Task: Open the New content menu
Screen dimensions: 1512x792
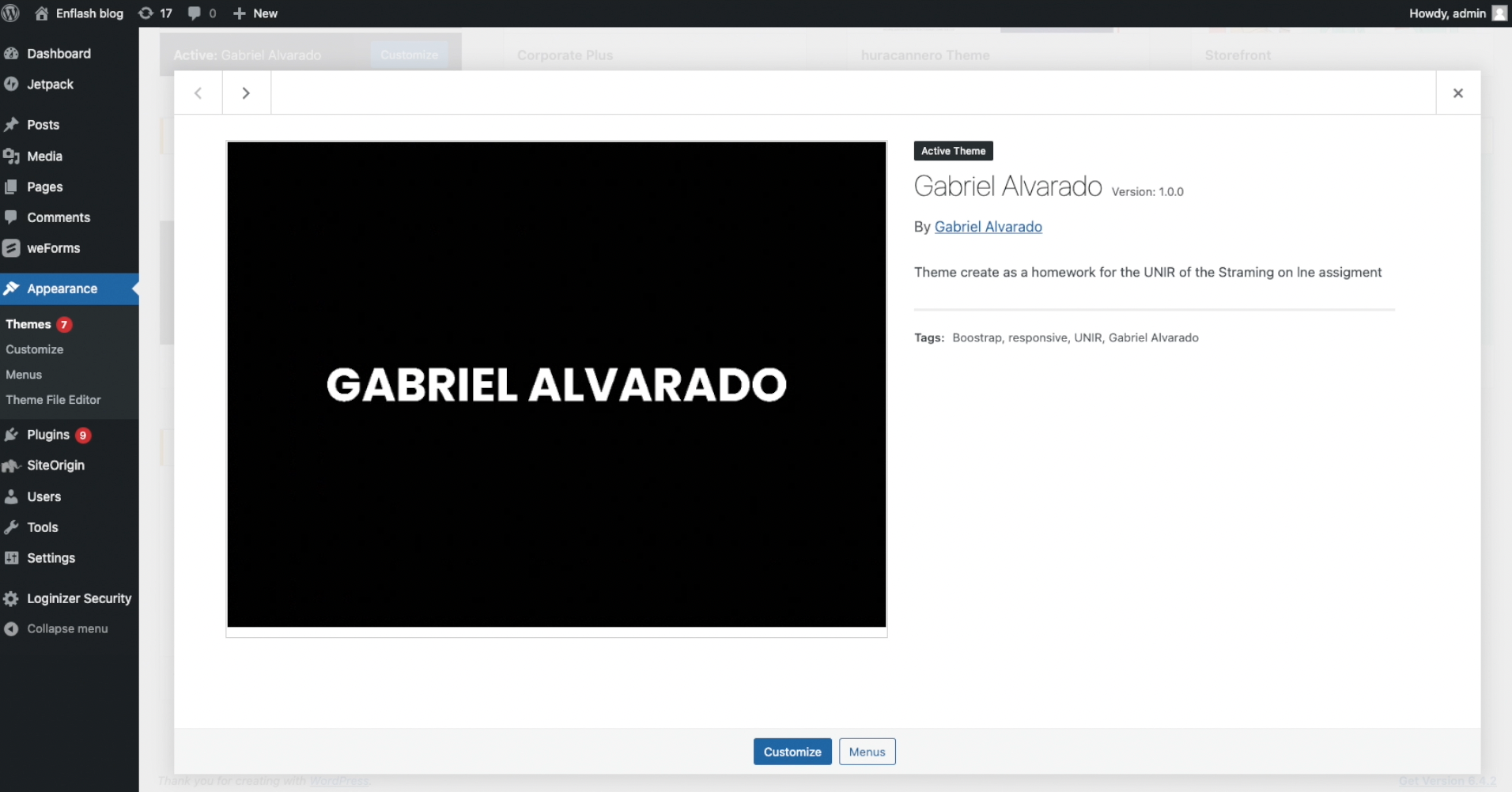Action: pyautogui.click(x=255, y=13)
